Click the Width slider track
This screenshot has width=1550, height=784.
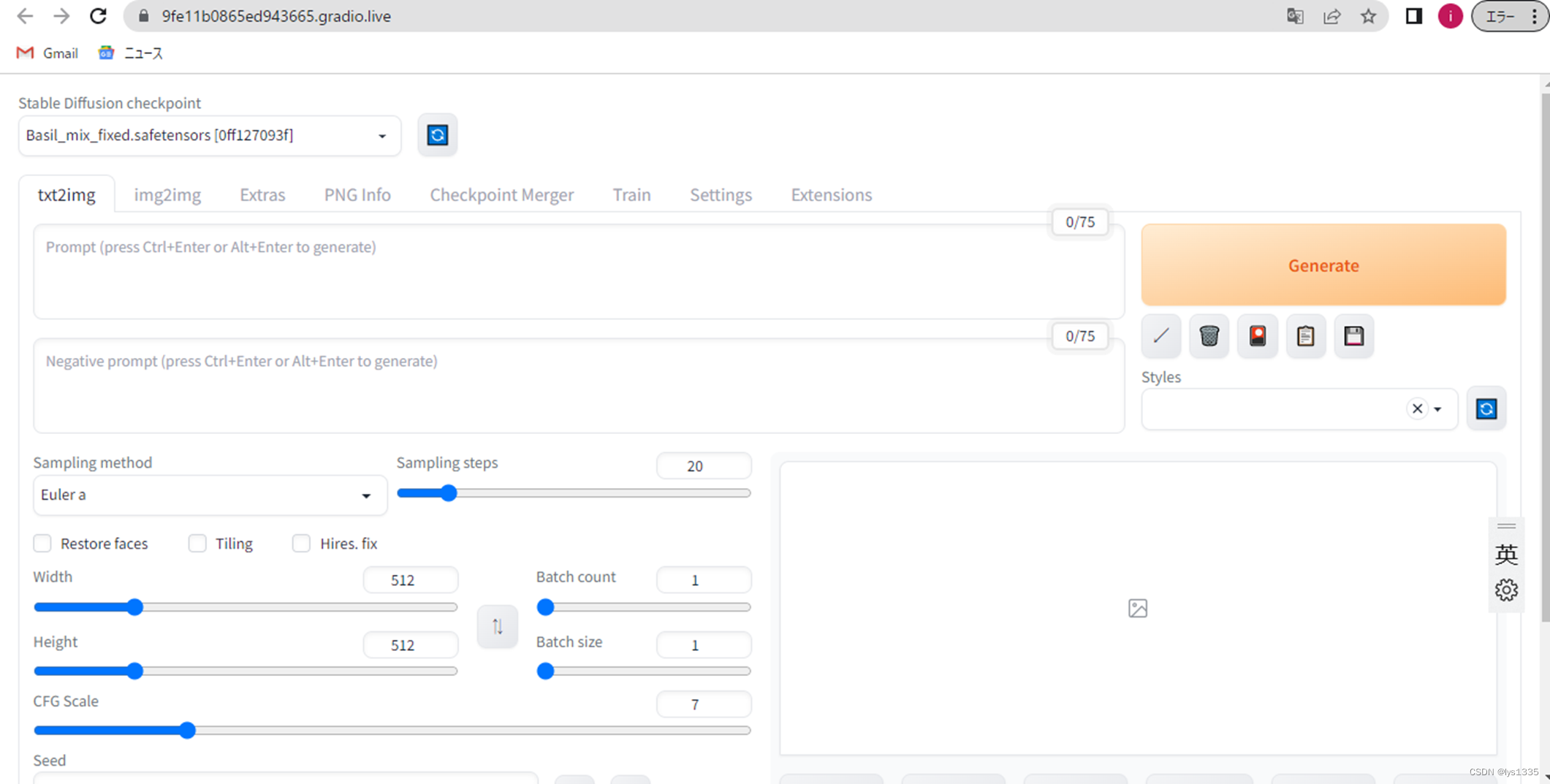tap(246, 607)
